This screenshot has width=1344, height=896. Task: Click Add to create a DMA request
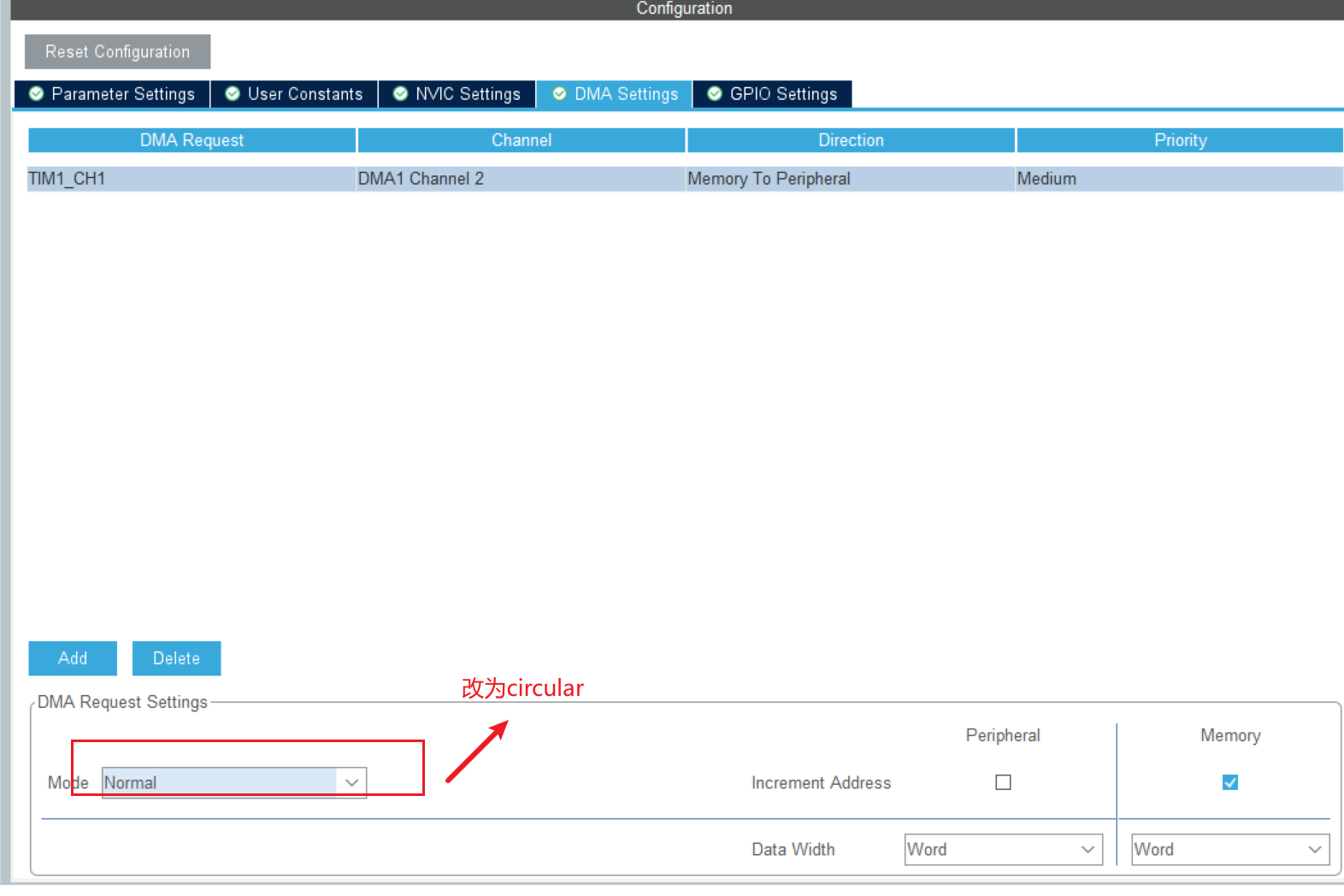click(x=73, y=658)
